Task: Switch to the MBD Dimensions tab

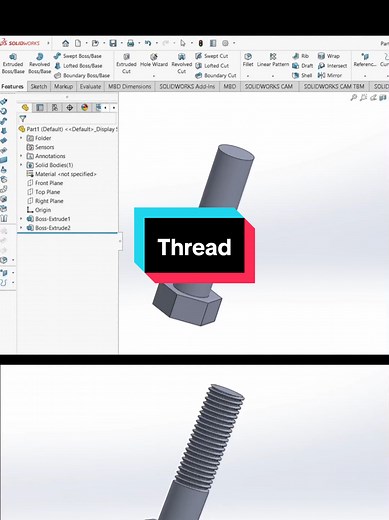Action: (130, 86)
